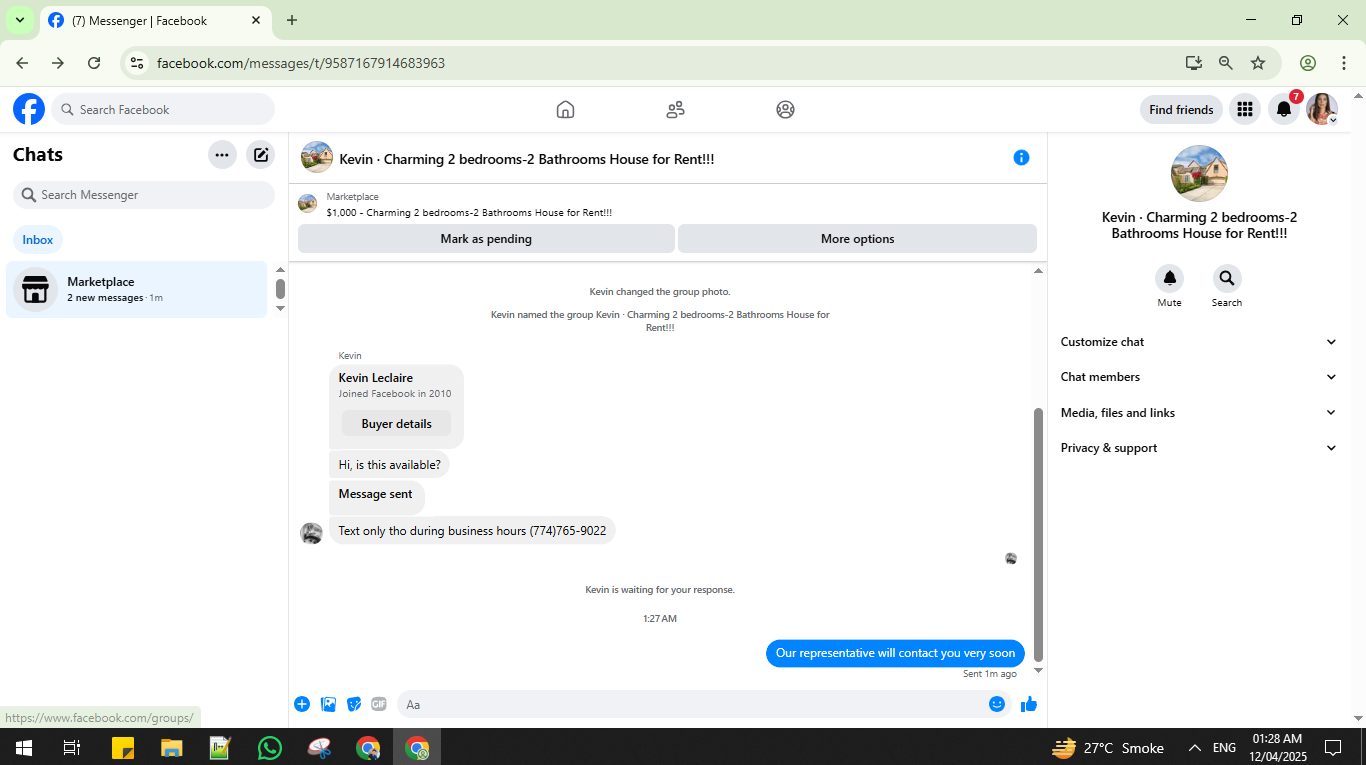Open more actions with blue plus icon
Viewport: 1366px width, 765px height.
(302, 704)
